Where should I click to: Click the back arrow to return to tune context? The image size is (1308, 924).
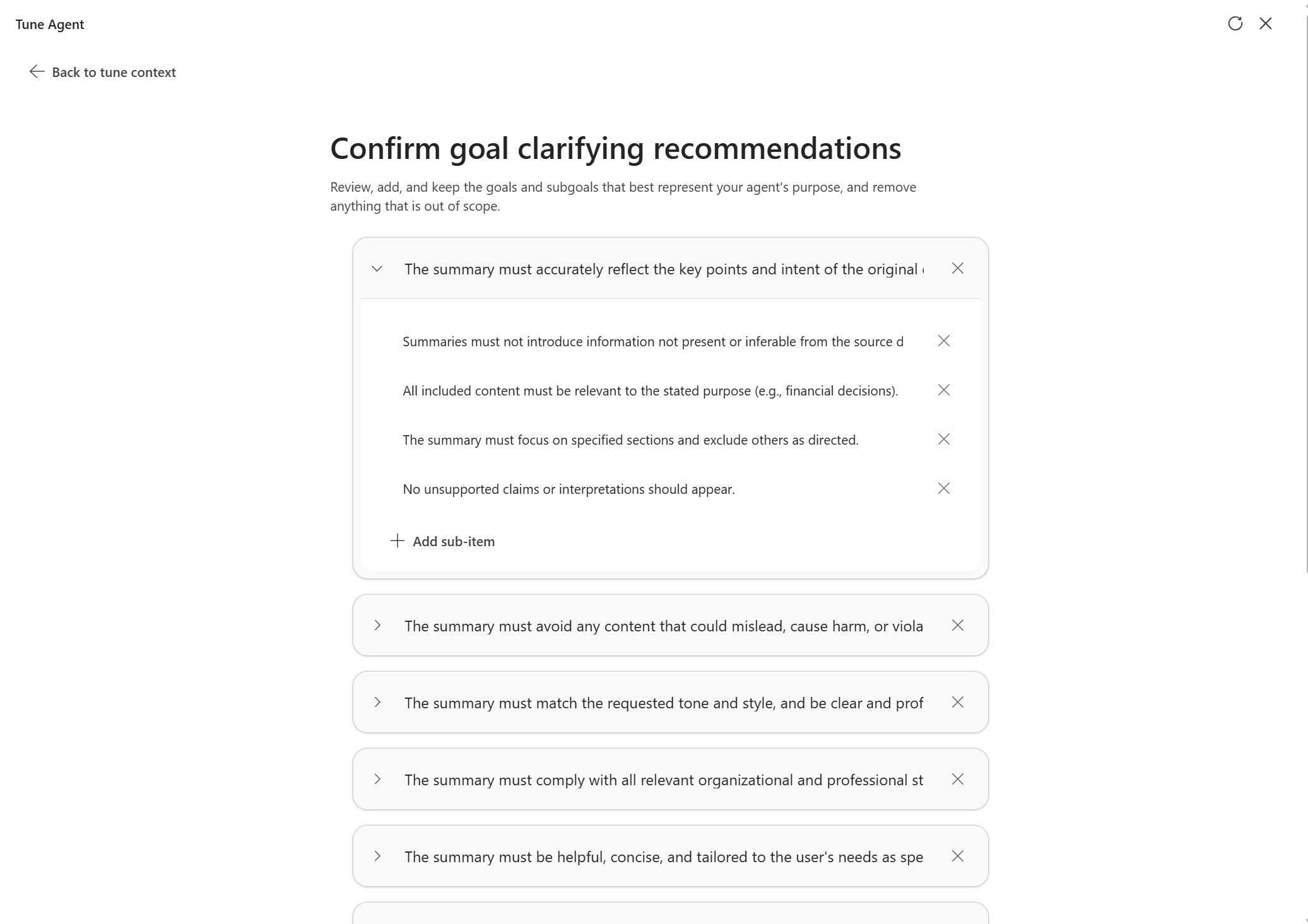point(37,72)
